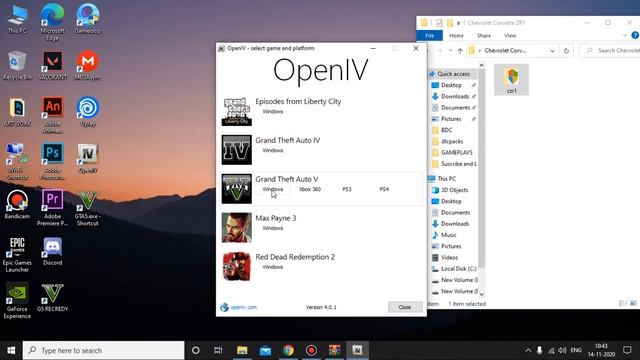
Task: Select PS3 platform for Grand Theft Auto V
Action: (x=347, y=189)
